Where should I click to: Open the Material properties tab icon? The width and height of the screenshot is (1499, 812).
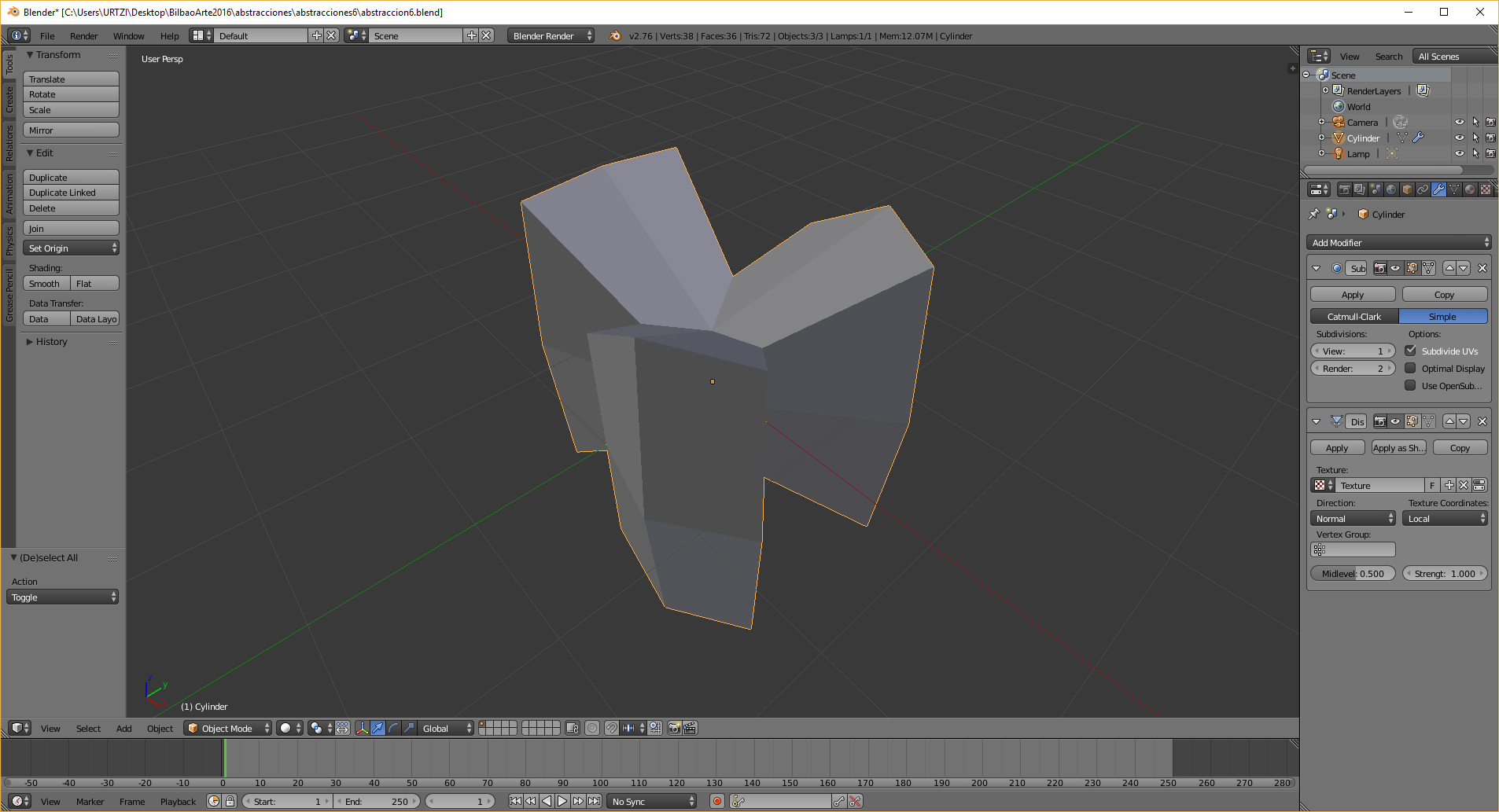pyautogui.click(x=1470, y=189)
